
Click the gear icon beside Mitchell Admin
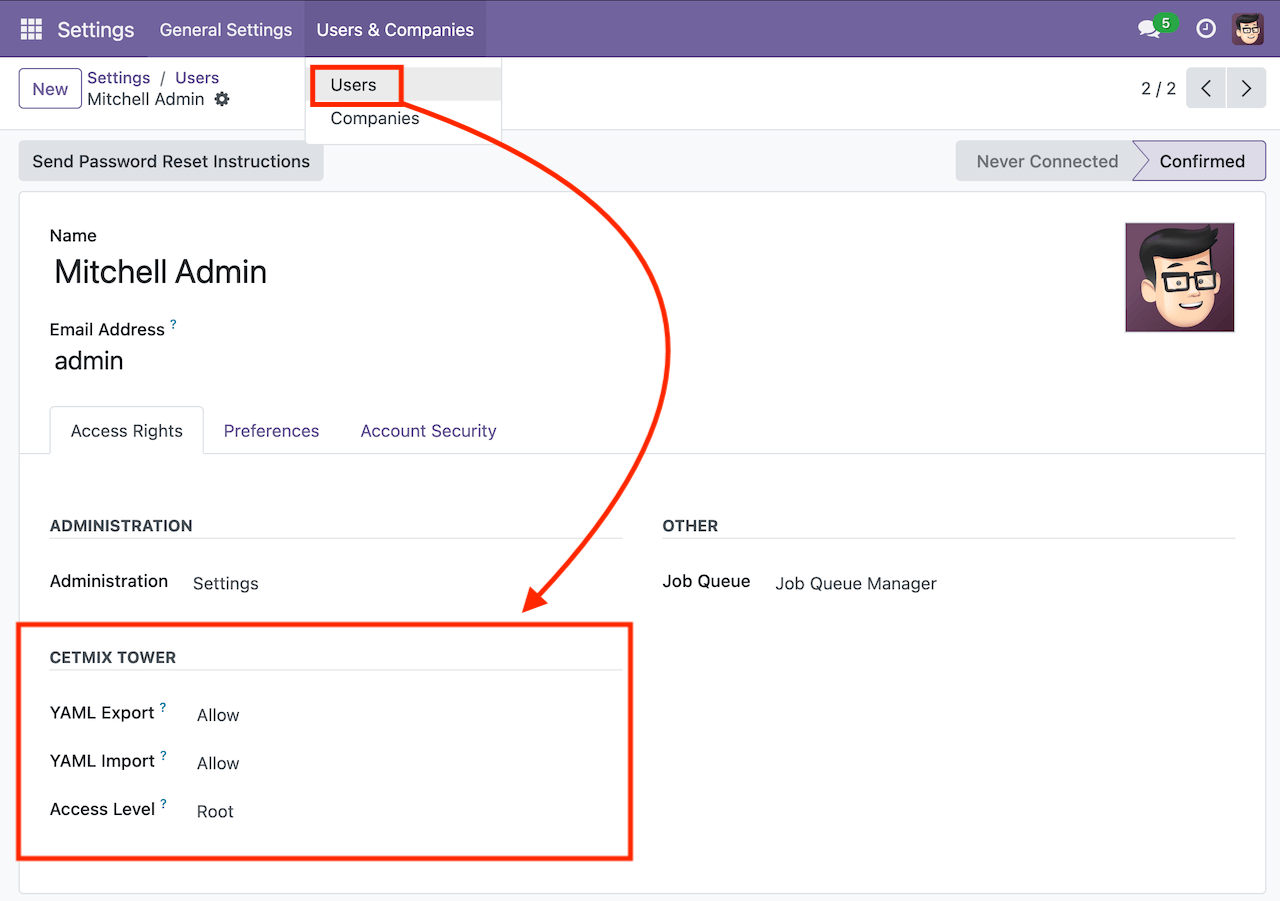221,99
